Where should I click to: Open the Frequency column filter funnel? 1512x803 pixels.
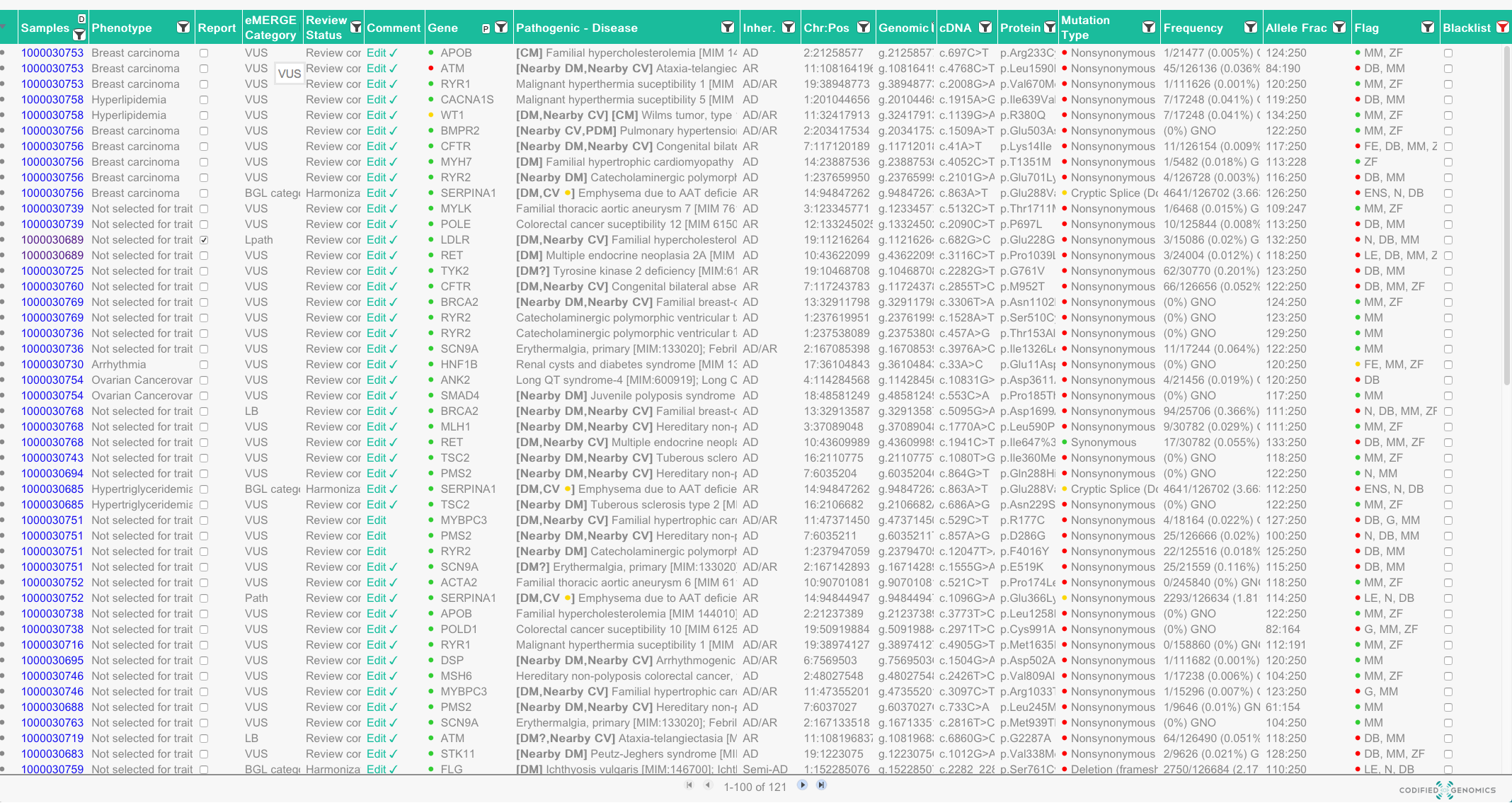click(1251, 28)
